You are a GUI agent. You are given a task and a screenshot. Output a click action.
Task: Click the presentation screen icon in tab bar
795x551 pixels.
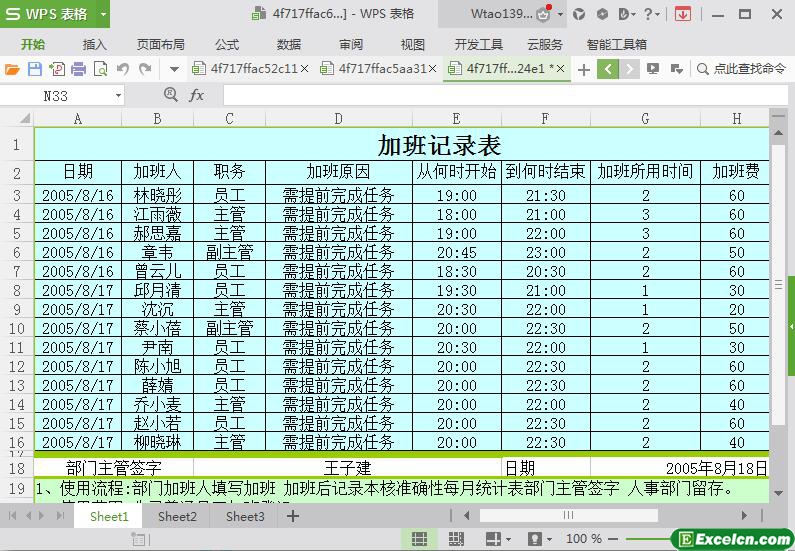point(653,68)
